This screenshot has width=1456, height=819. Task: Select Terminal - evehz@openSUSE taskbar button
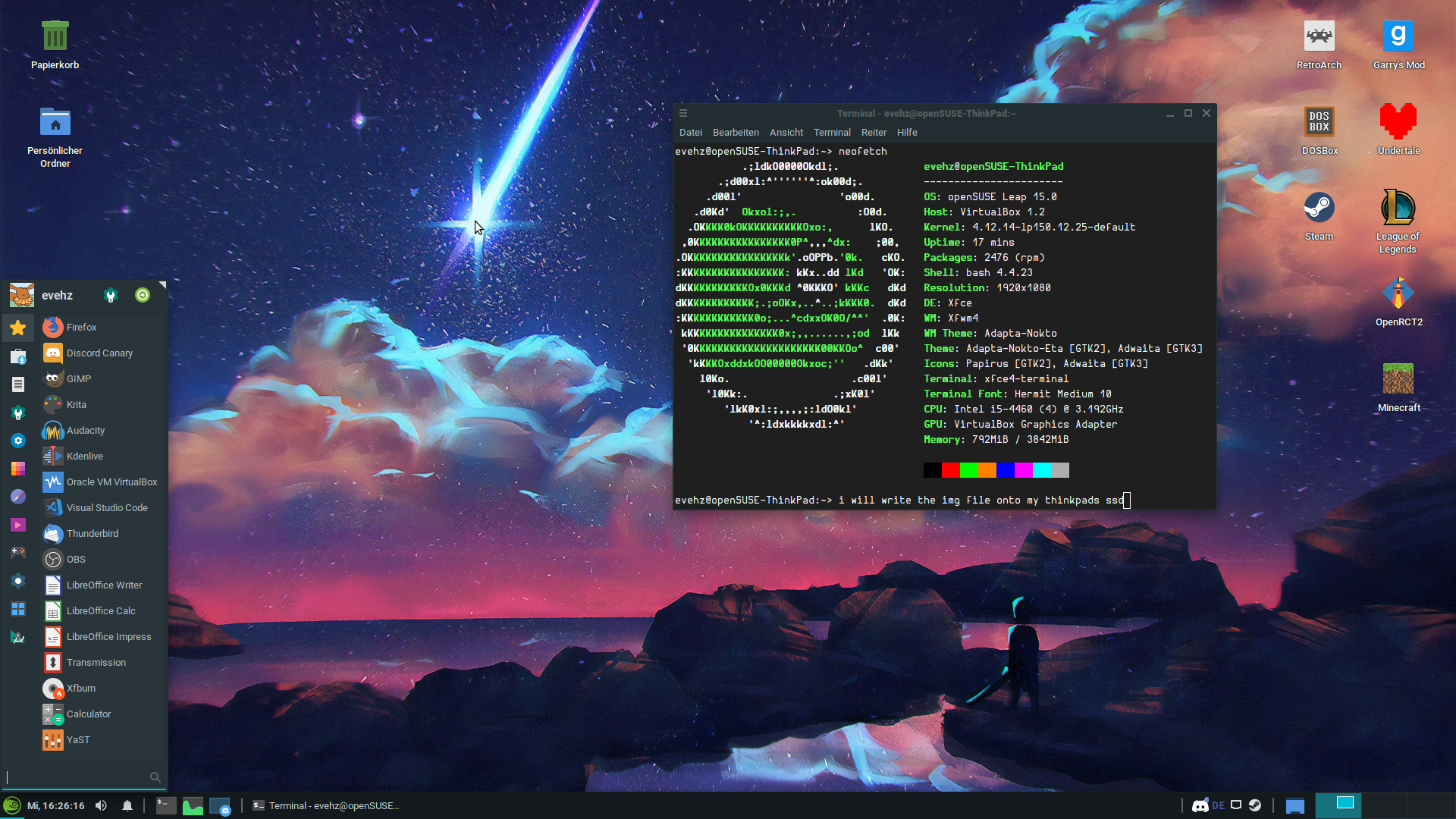[x=326, y=805]
